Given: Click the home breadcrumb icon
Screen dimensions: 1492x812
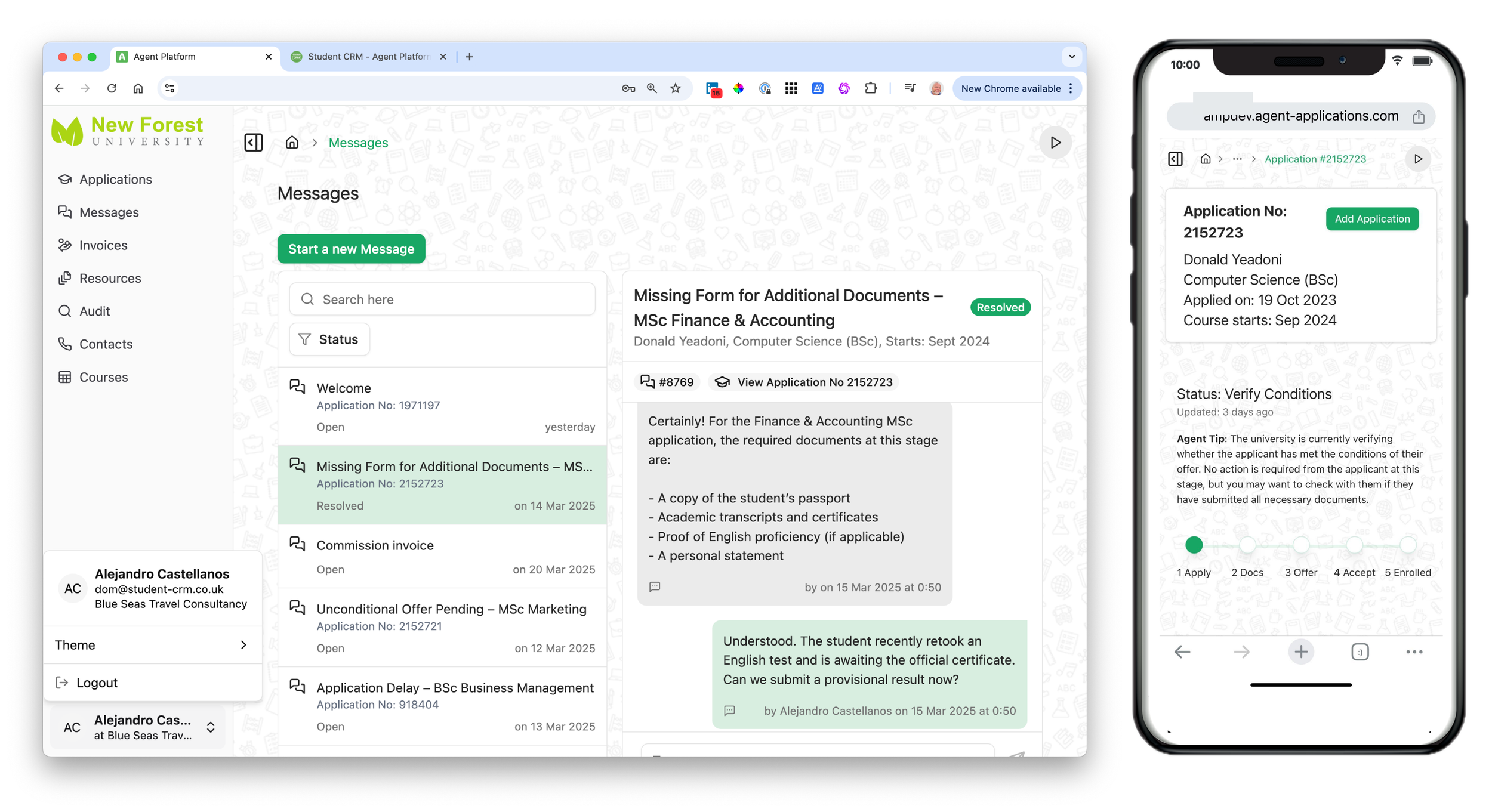Looking at the screenshot, I should pos(292,143).
